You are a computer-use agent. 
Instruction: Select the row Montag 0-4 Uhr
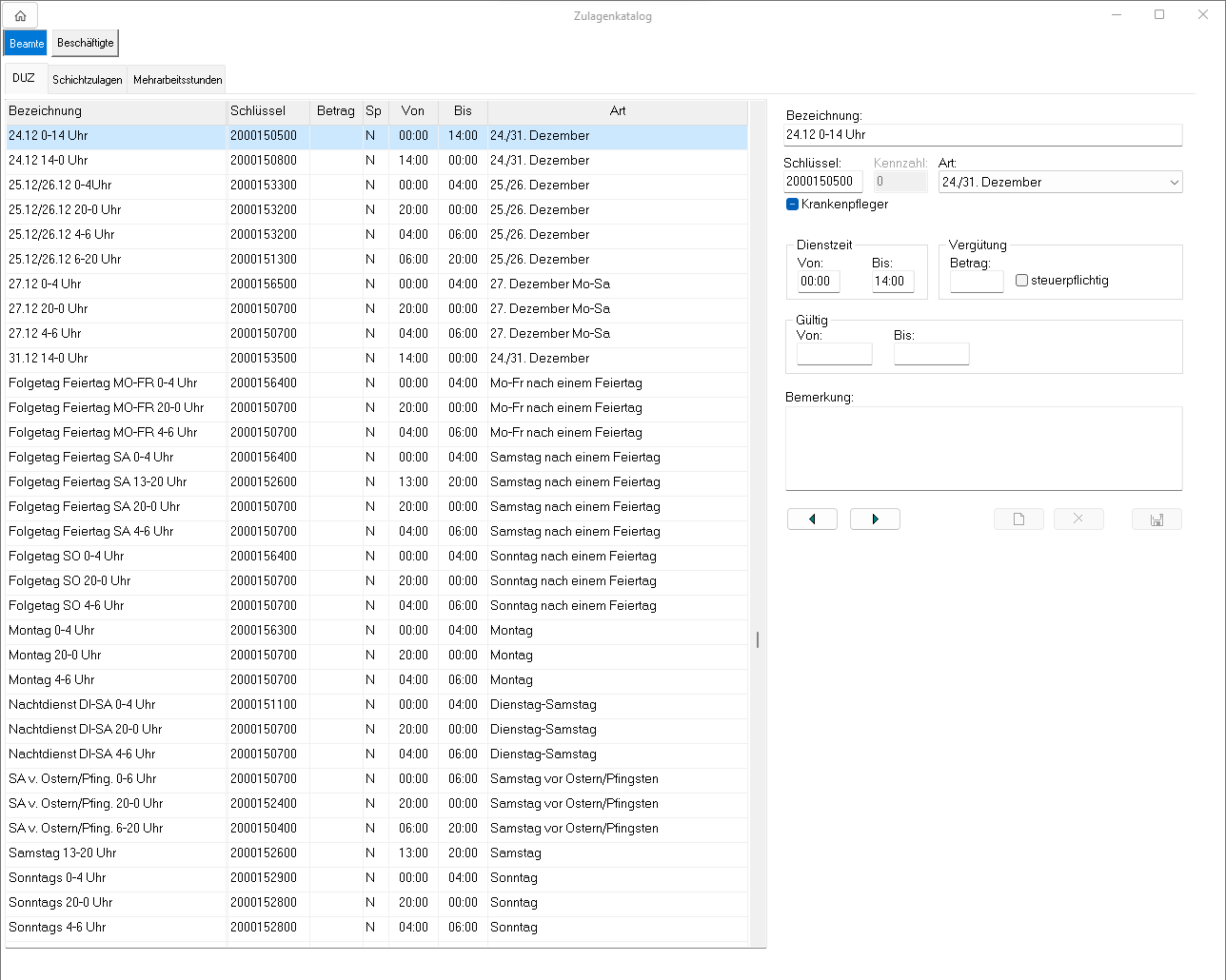(x=114, y=630)
